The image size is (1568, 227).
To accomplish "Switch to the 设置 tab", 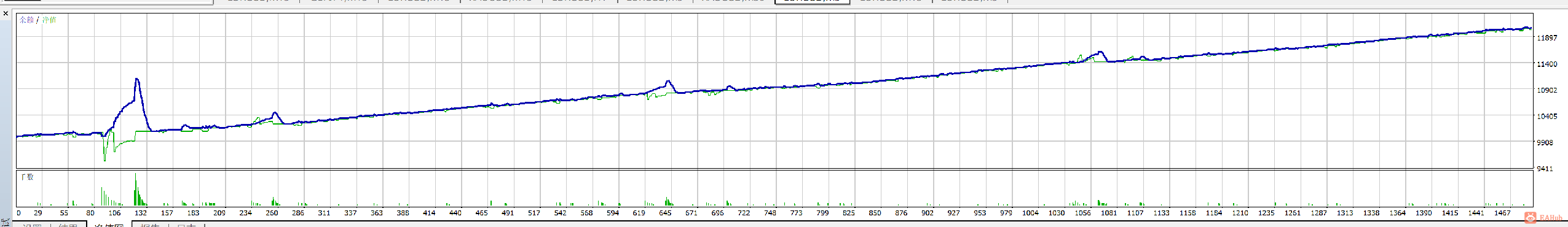I will pos(31,225).
